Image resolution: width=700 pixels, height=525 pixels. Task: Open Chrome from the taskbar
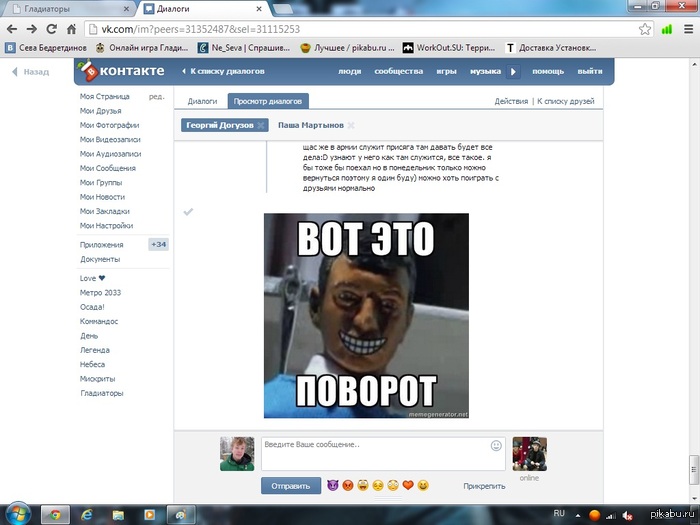[55, 515]
